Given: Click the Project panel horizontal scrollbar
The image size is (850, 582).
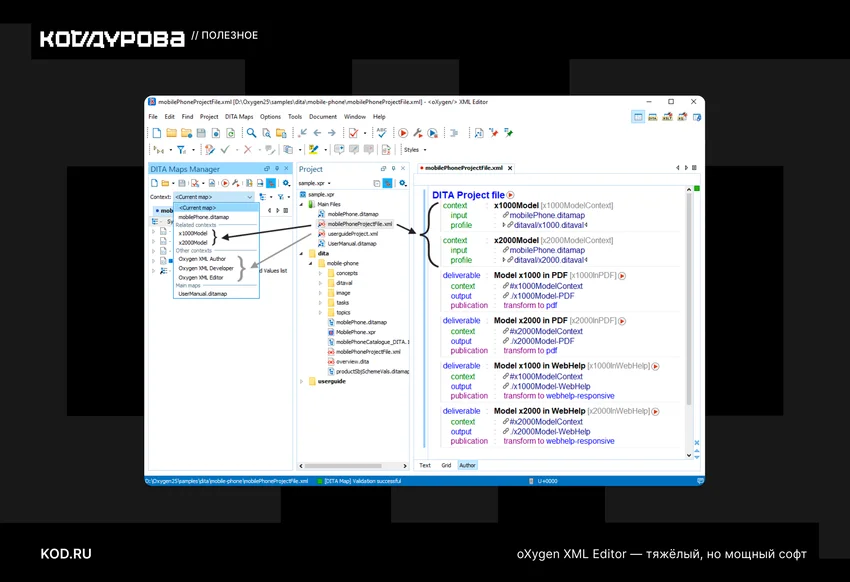Looking at the screenshot, I should point(343,466).
